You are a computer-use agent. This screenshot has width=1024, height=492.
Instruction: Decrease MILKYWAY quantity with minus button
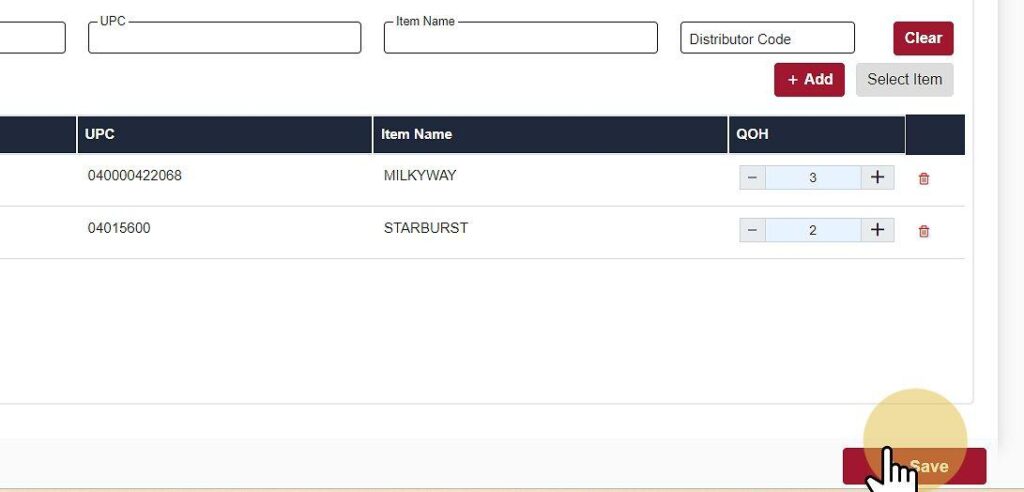[752, 178]
